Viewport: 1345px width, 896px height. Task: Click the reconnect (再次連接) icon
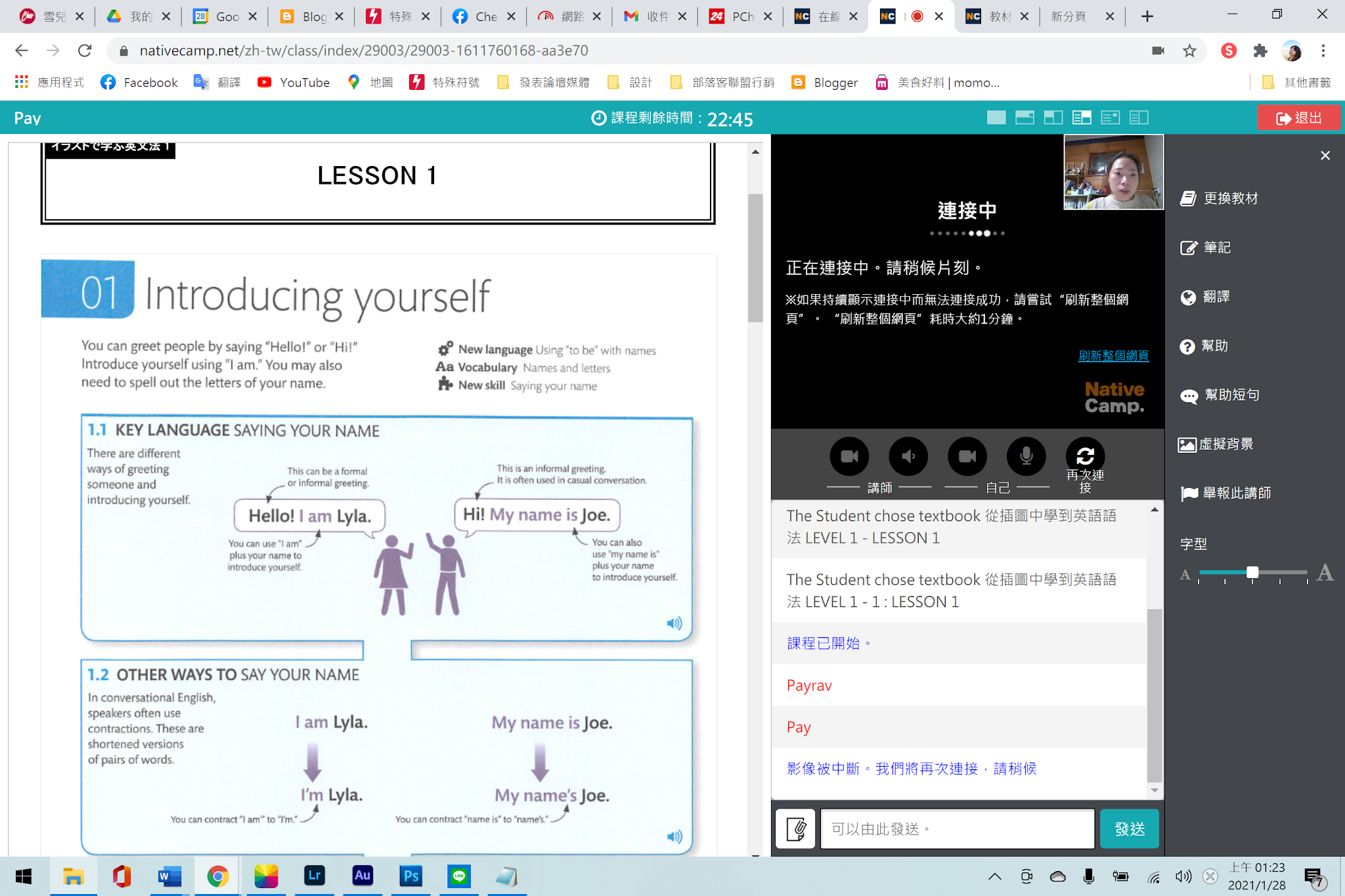(1085, 456)
